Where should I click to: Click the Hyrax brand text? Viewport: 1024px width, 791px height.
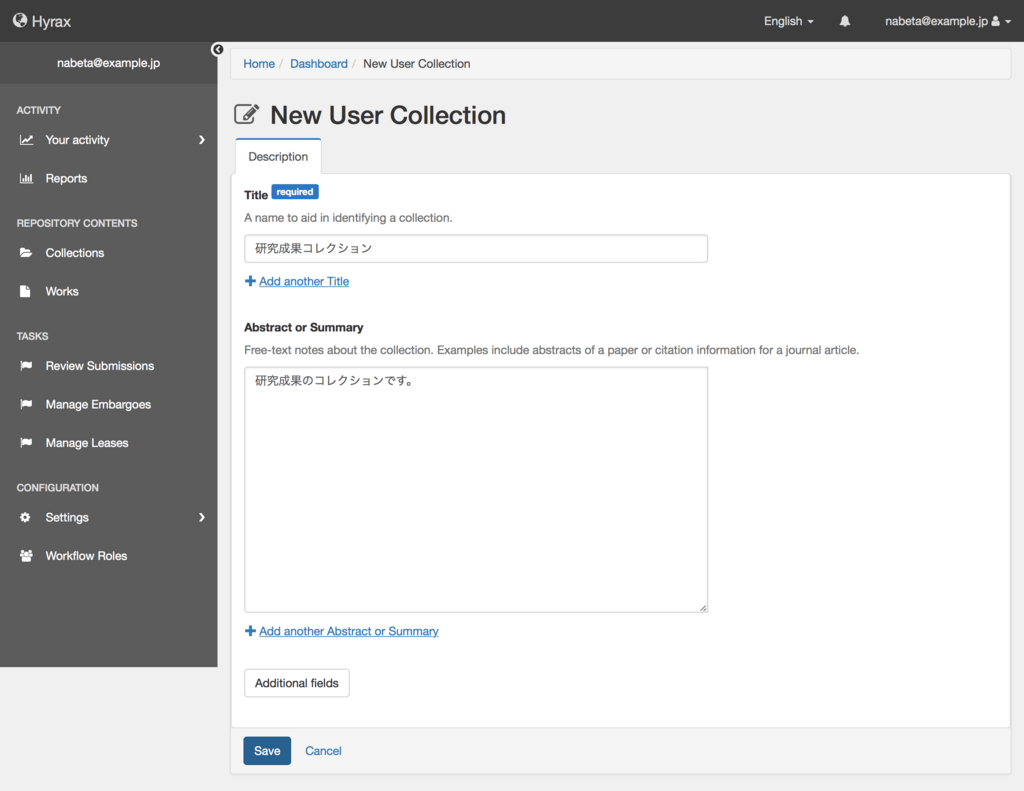[51, 22]
